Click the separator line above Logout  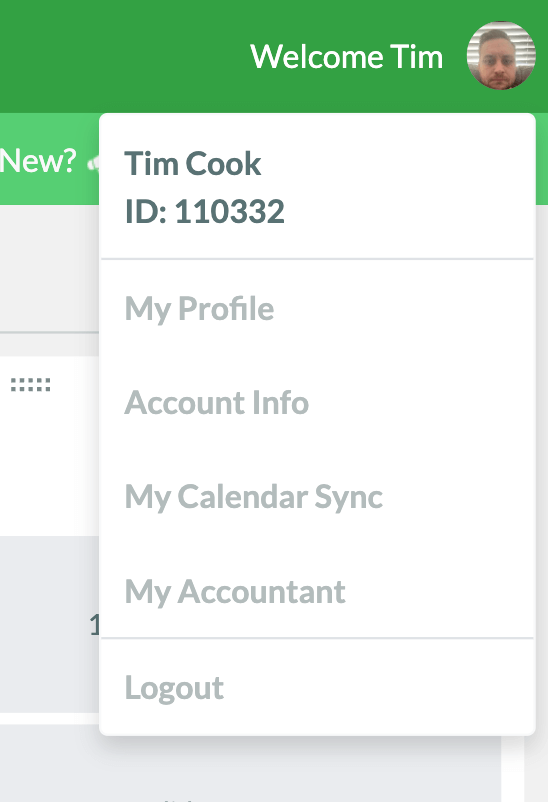pos(317,638)
